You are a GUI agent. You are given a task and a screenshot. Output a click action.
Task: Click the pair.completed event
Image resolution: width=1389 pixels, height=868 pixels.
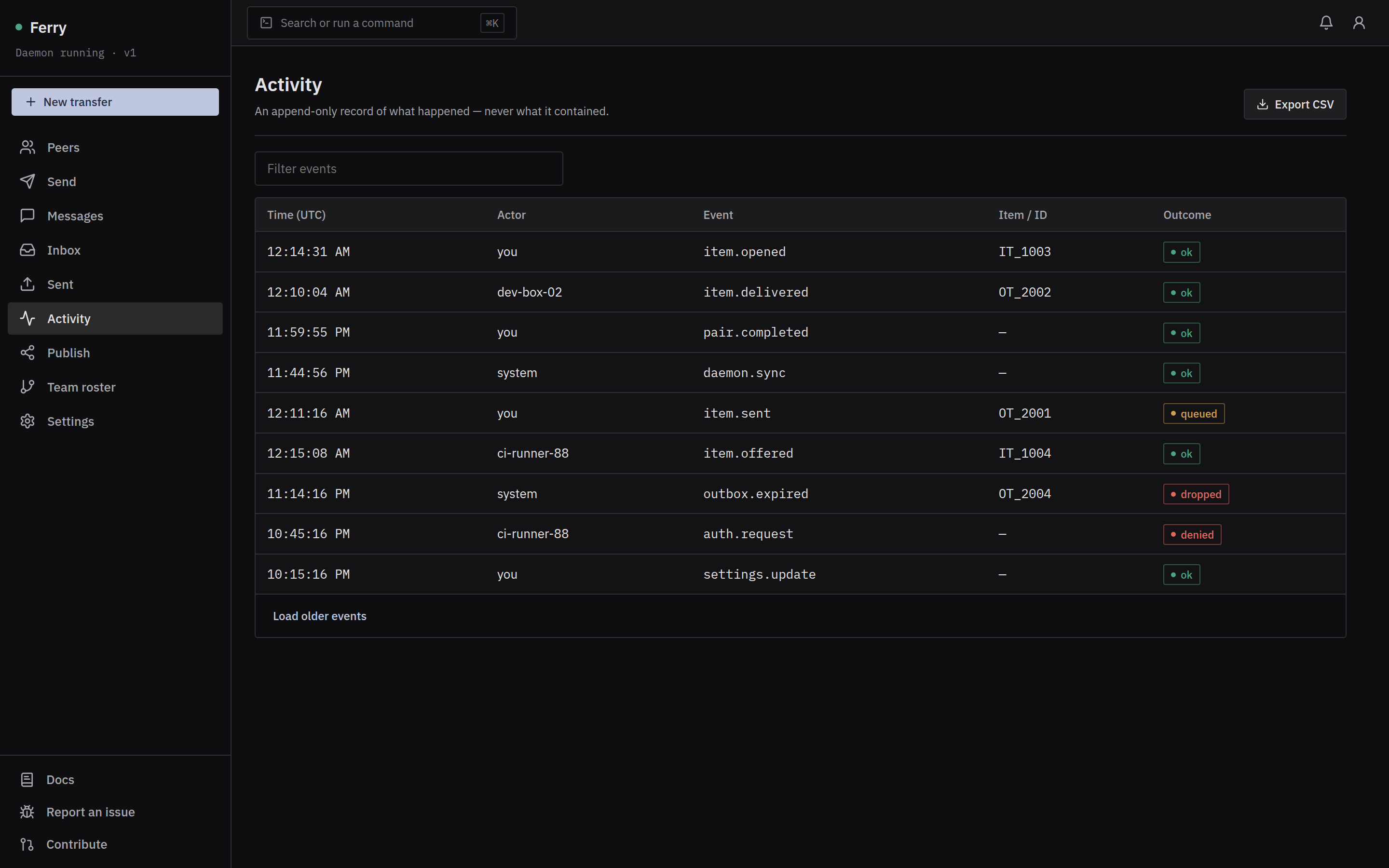[755, 332]
